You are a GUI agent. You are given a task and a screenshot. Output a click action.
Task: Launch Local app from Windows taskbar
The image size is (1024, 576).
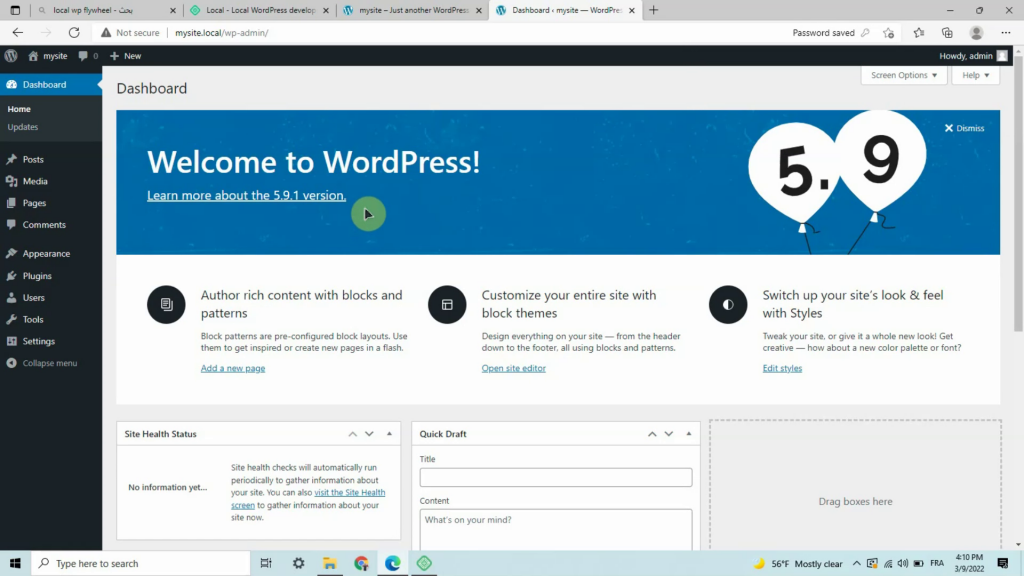coord(424,563)
